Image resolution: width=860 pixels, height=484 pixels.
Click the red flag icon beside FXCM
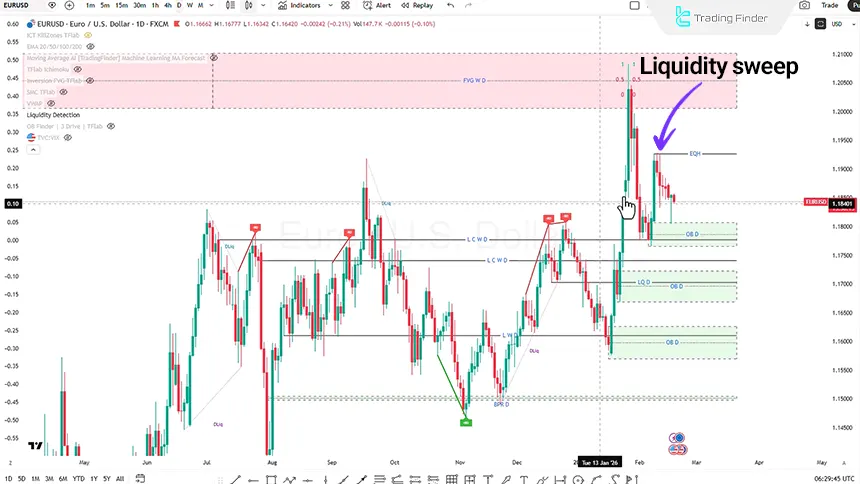tap(177, 24)
